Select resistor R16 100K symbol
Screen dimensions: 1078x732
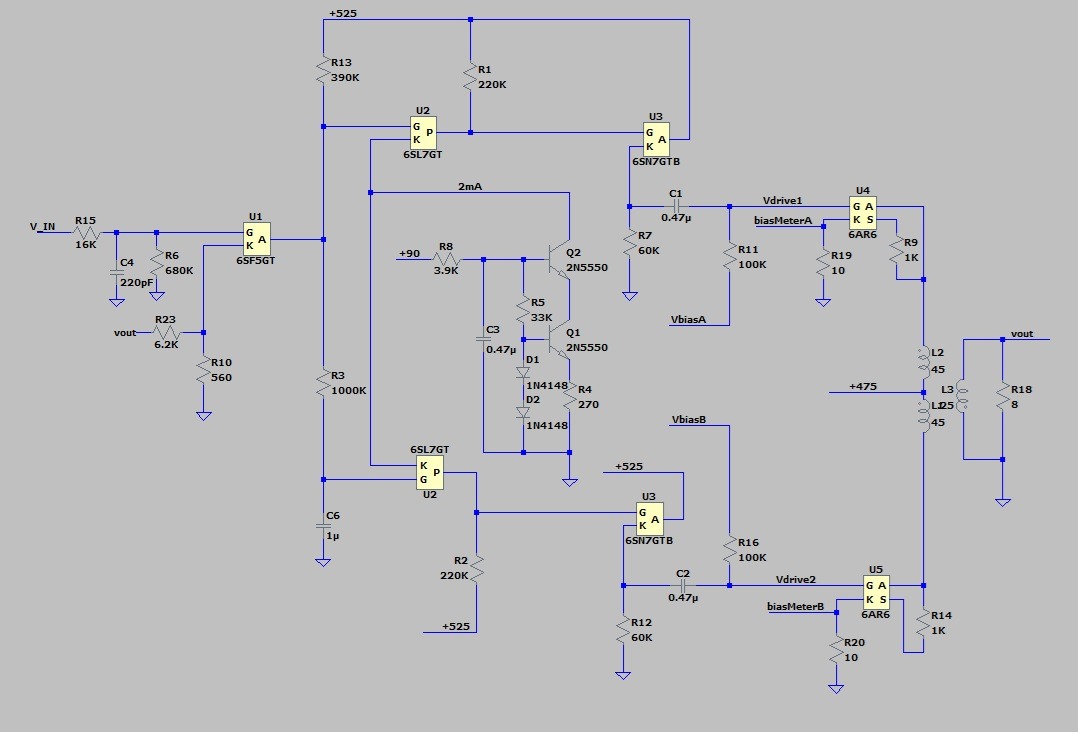click(729, 550)
